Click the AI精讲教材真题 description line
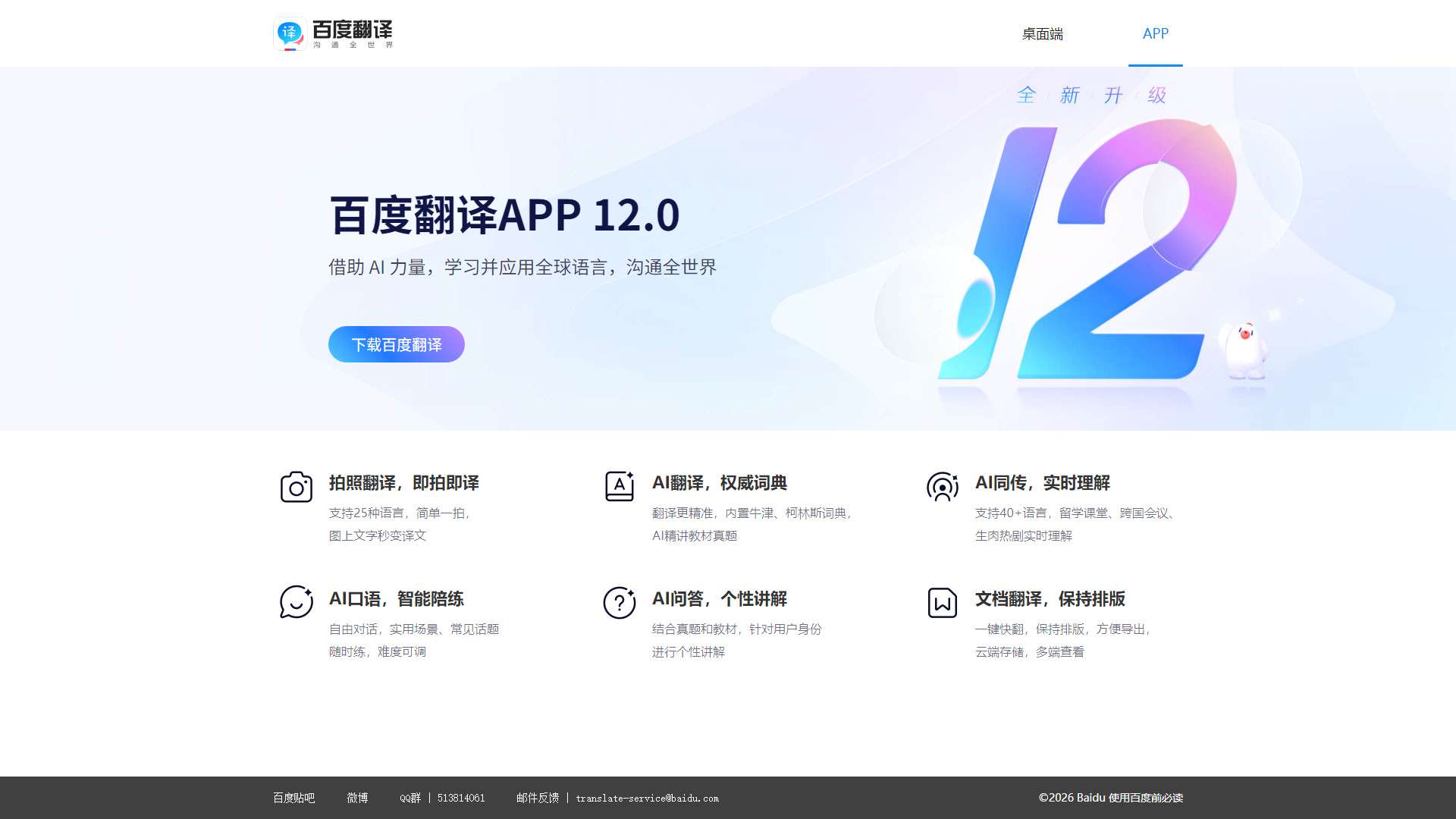The image size is (1456, 819). click(695, 536)
